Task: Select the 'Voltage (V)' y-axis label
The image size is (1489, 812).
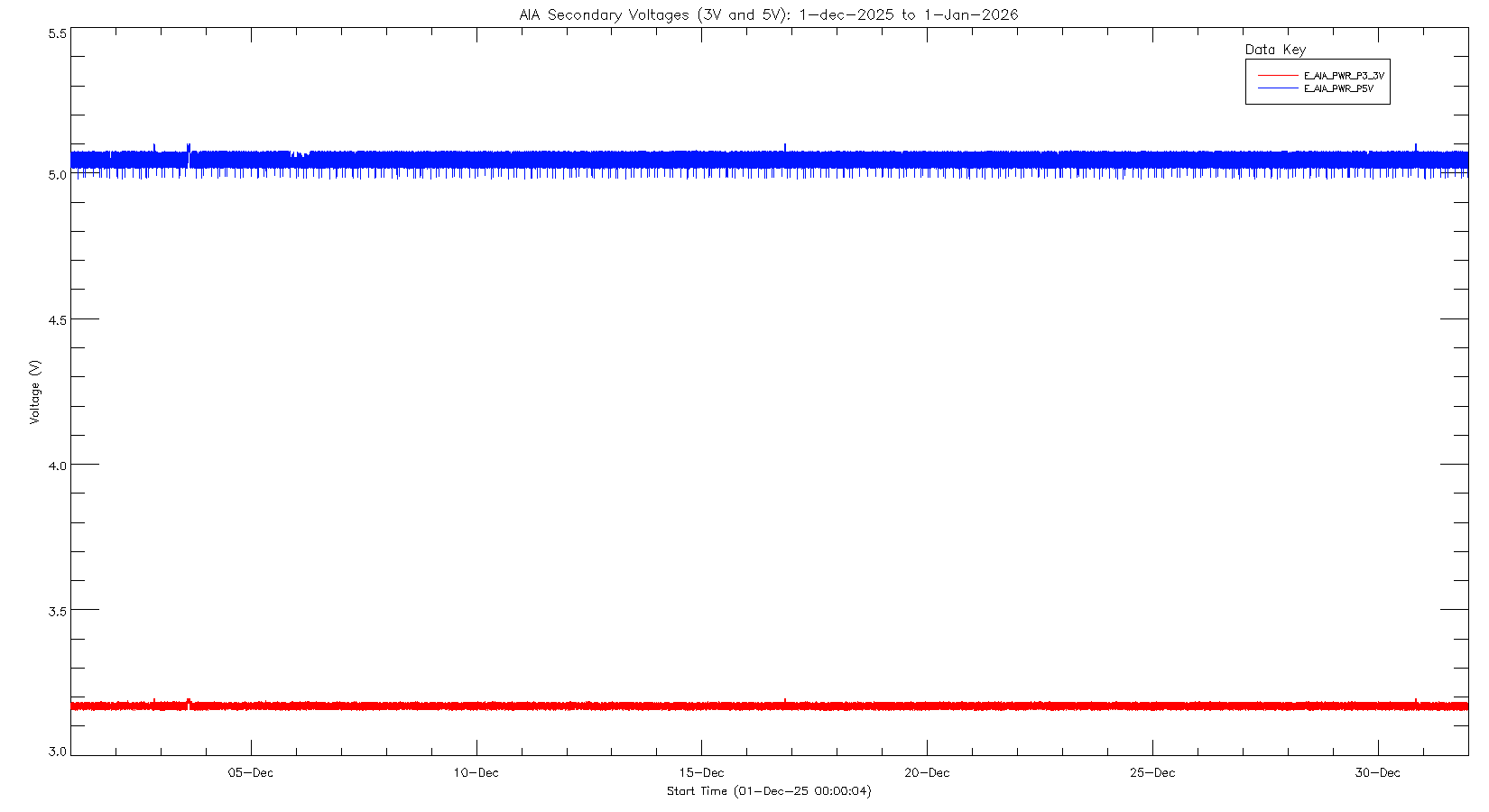Action: point(35,392)
